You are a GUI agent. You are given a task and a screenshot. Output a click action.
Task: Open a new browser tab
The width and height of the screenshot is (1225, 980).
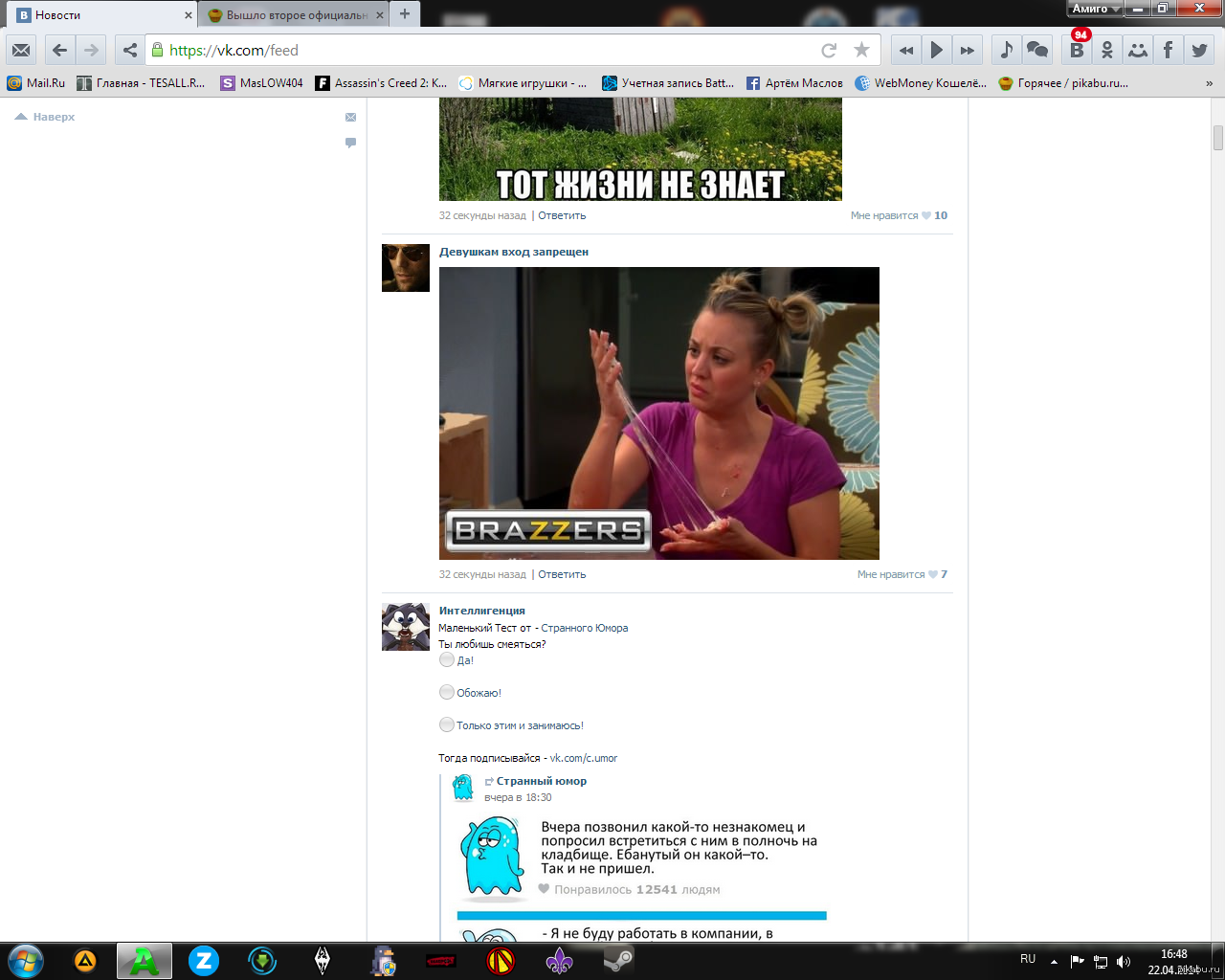tap(405, 14)
